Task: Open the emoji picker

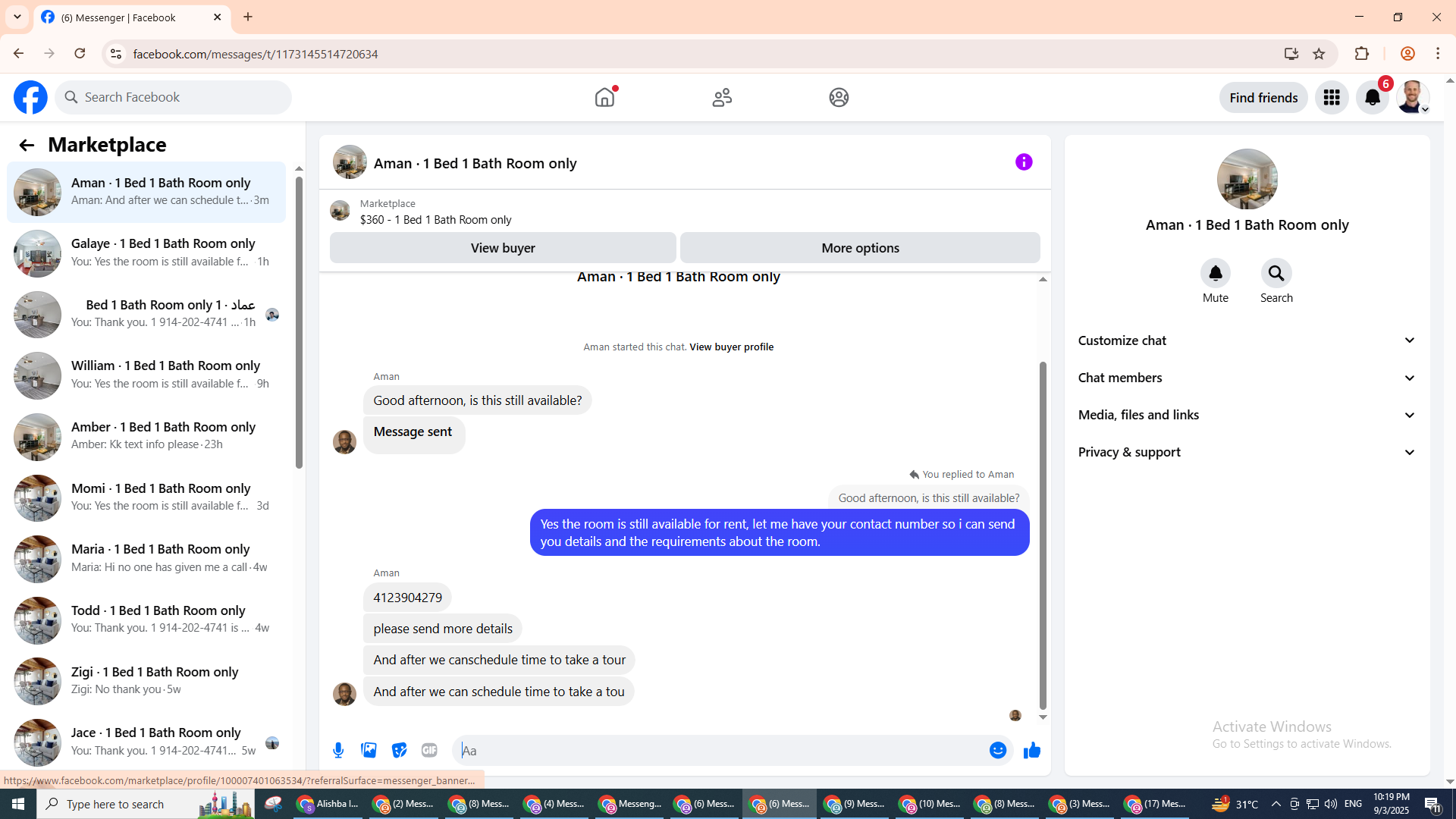Action: coord(998,750)
